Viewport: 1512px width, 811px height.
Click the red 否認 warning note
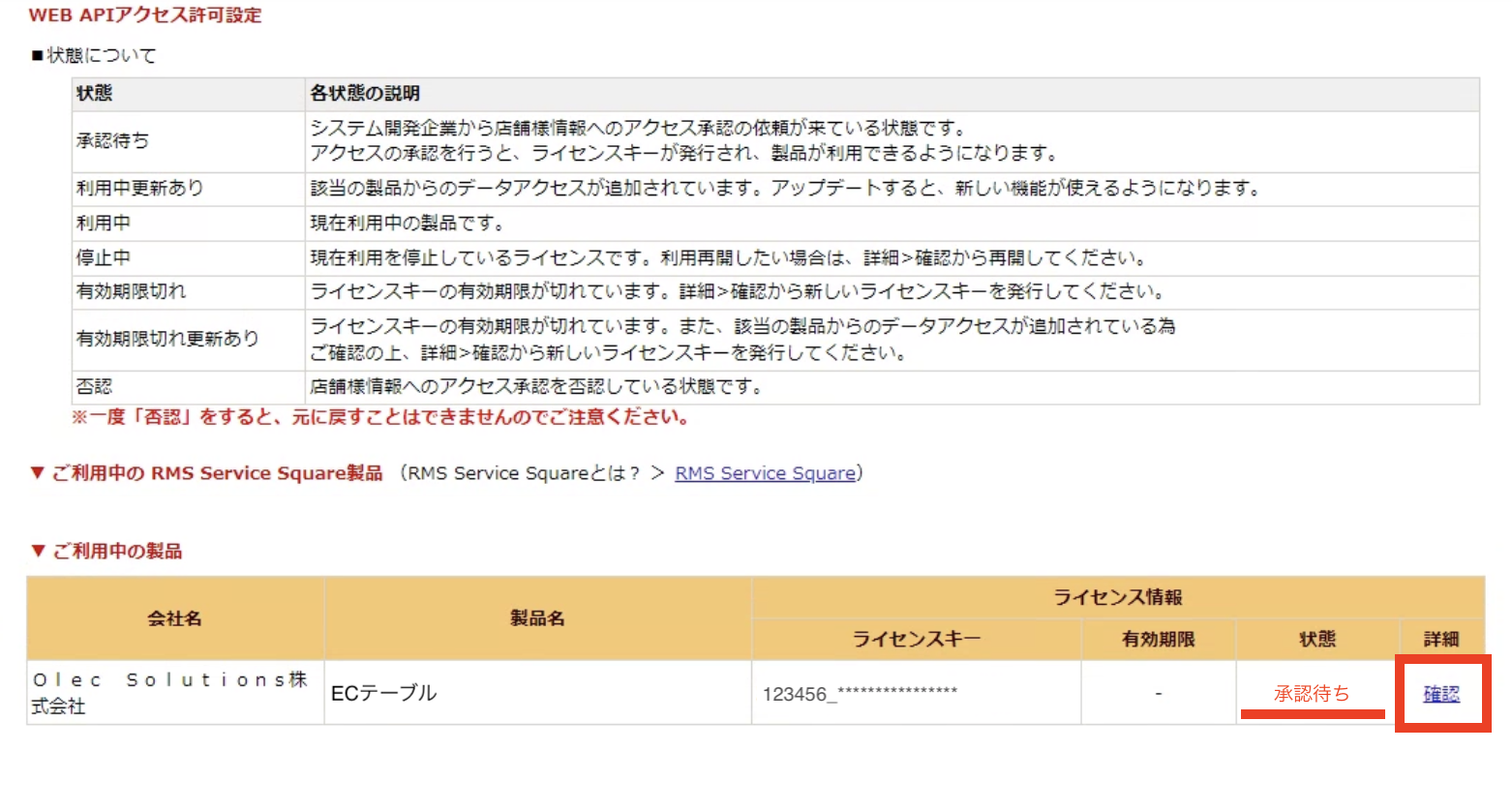click(380, 417)
